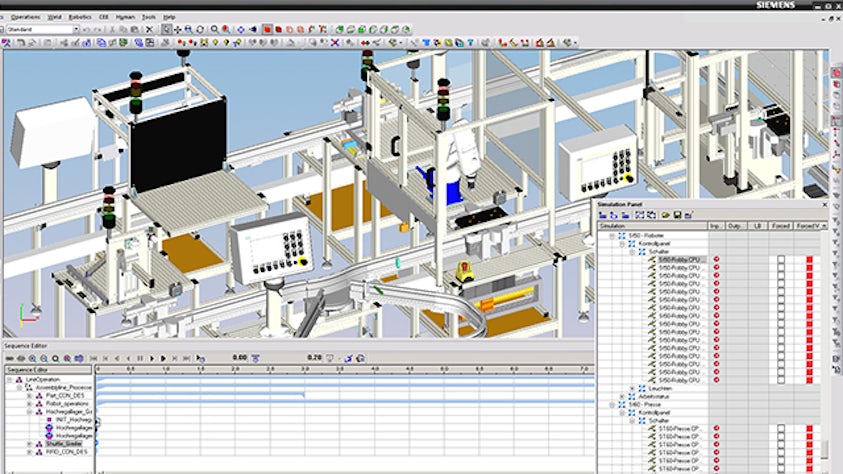Viewport: 843px width, 474px height.
Task: Expand the RFID_CON_DES node
Action: click(x=29, y=453)
